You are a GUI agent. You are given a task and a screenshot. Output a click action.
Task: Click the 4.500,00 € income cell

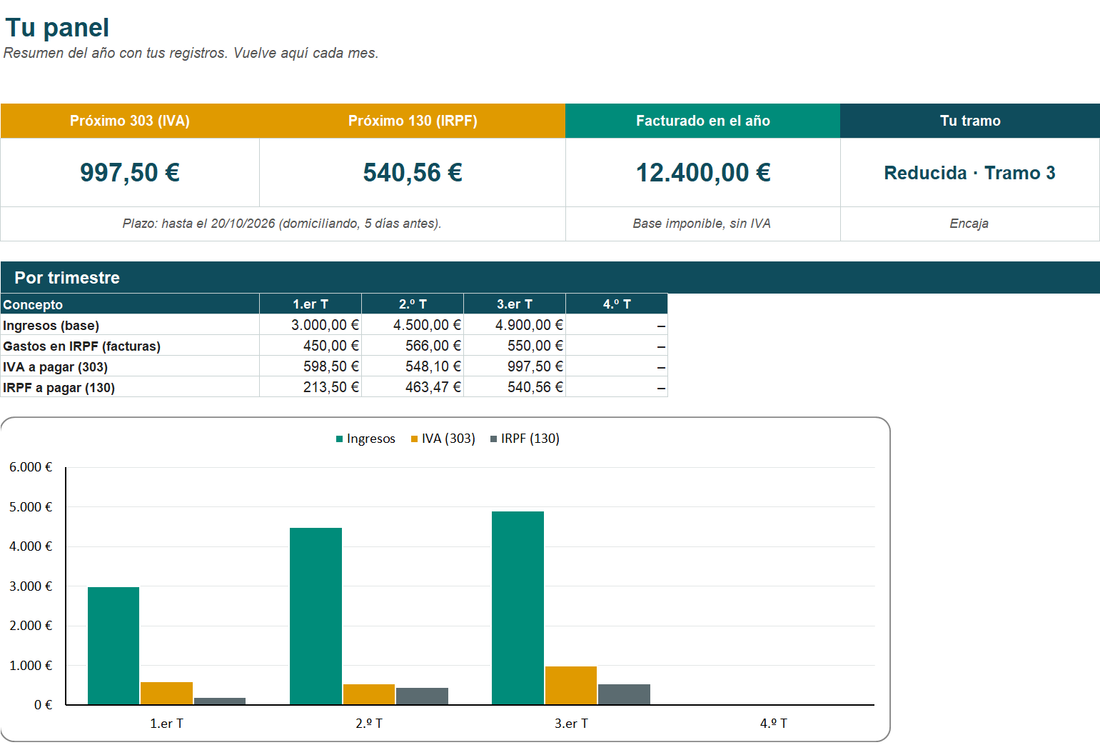(412, 325)
